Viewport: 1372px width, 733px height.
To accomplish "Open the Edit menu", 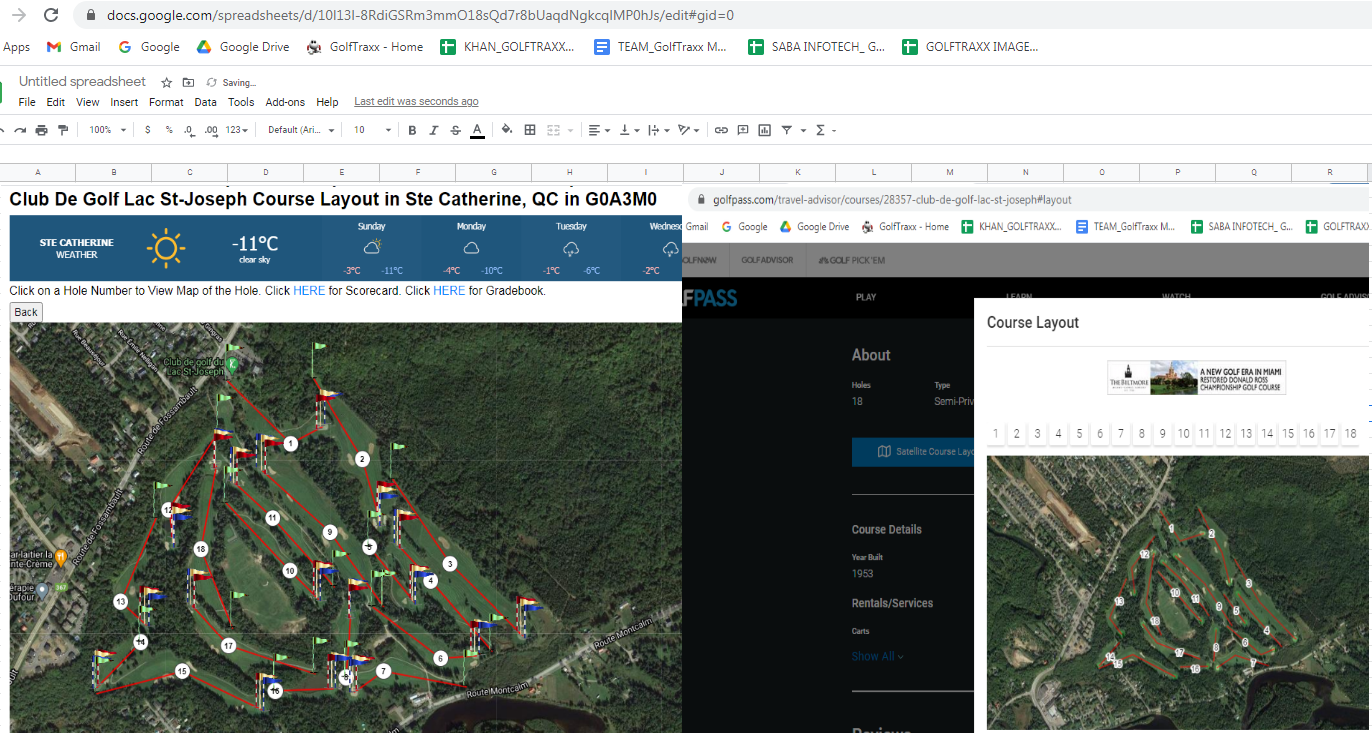I will (x=56, y=102).
